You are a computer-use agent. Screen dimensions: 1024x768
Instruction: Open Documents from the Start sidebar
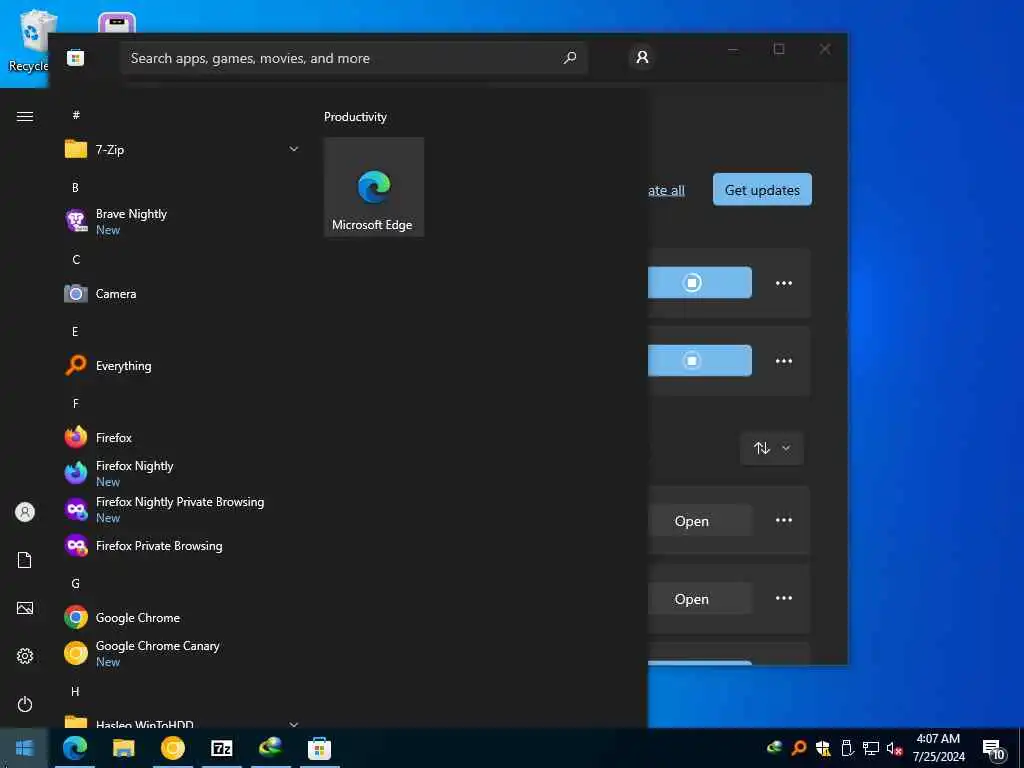[25, 560]
